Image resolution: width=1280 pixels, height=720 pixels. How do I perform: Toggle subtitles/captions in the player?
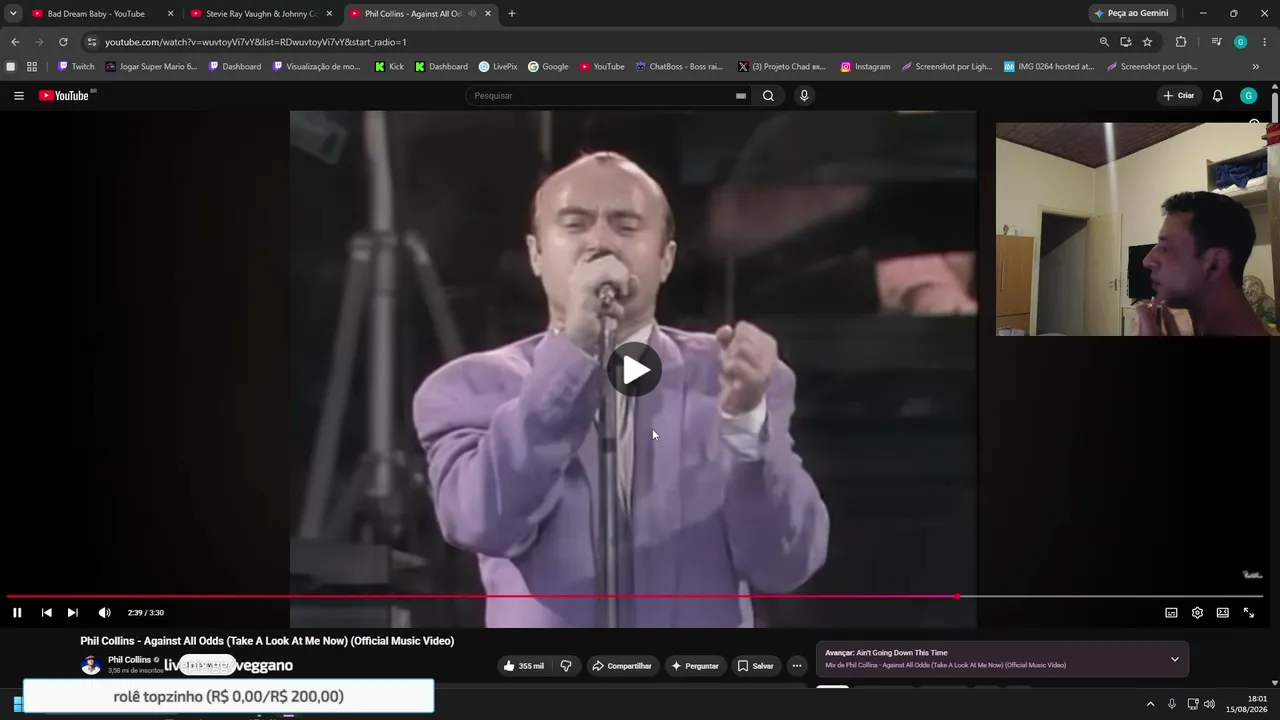click(1171, 613)
